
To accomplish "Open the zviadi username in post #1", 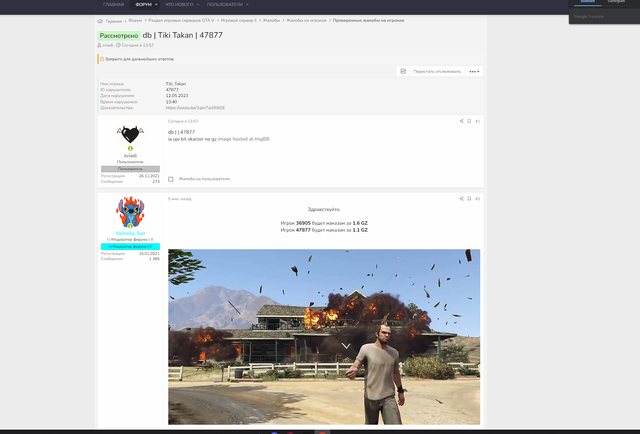I will (130, 156).
